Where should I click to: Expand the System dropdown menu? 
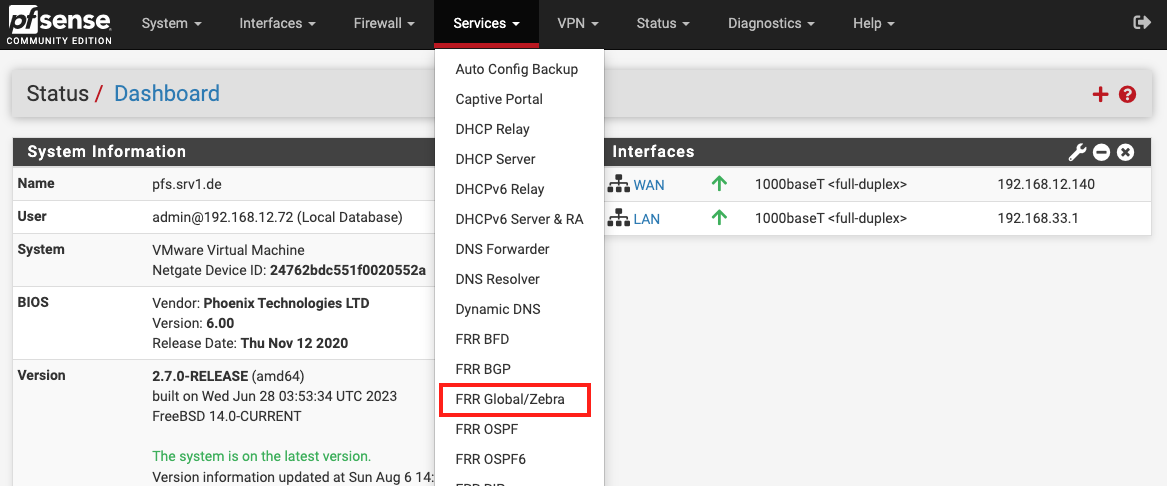pyautogui.click(x=171, y=23)
